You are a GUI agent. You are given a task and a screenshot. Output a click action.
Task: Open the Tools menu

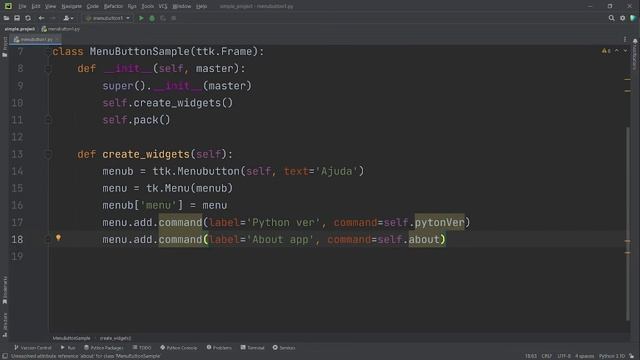tap(147, 6)
